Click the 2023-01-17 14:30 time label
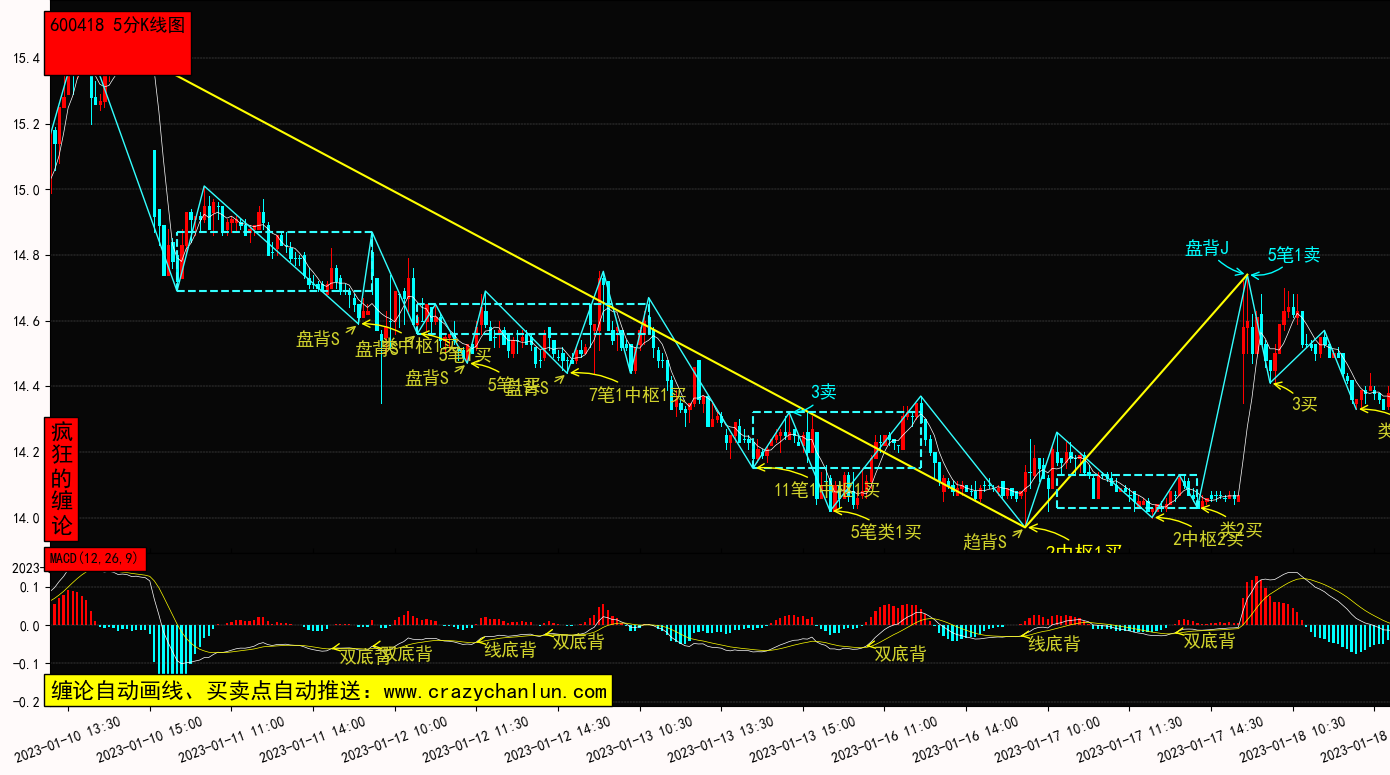Image resolution: width=1390 pixels, height=775 pixels. [1211, 738]
